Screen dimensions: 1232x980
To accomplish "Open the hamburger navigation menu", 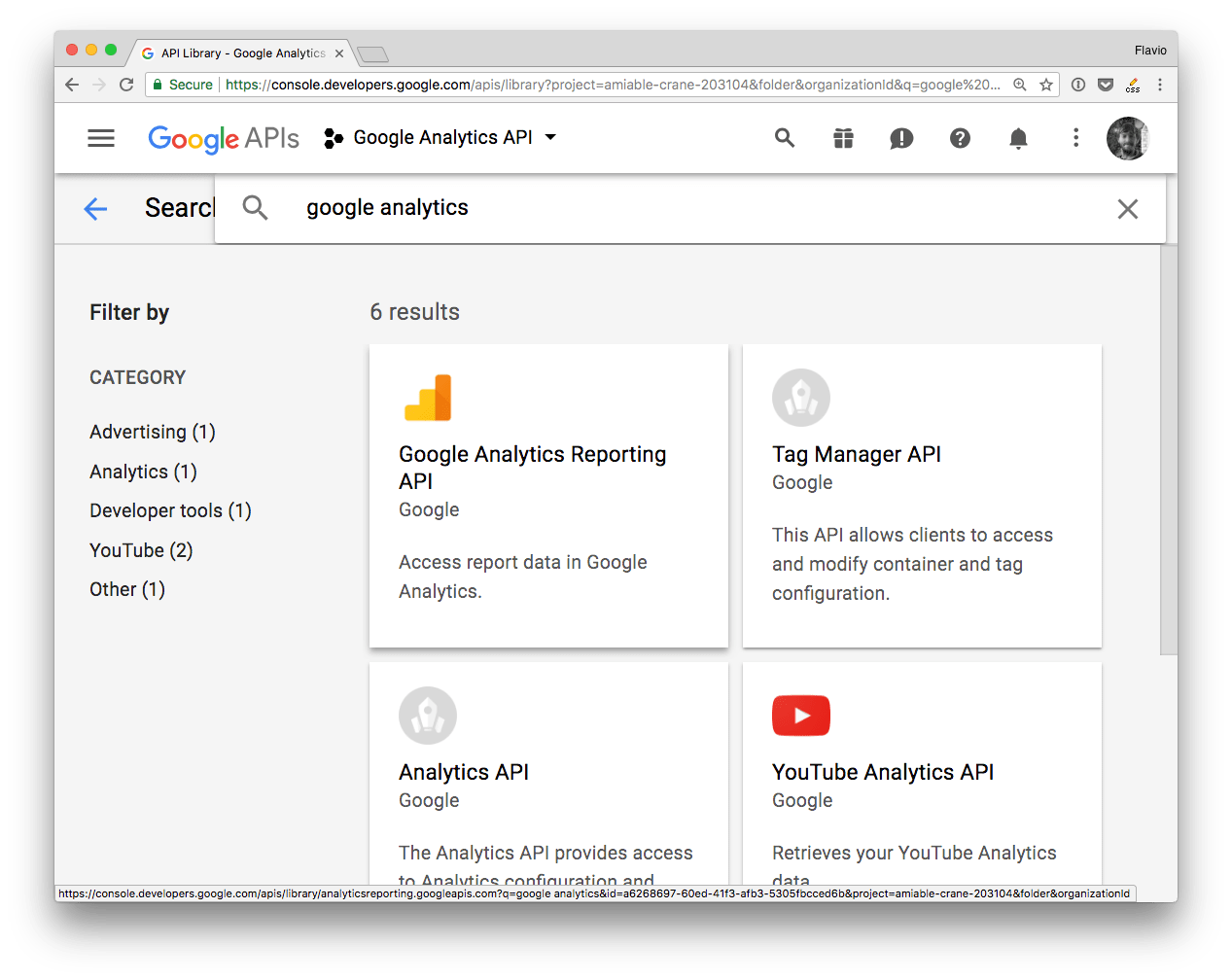I will (x=101, y=138).
